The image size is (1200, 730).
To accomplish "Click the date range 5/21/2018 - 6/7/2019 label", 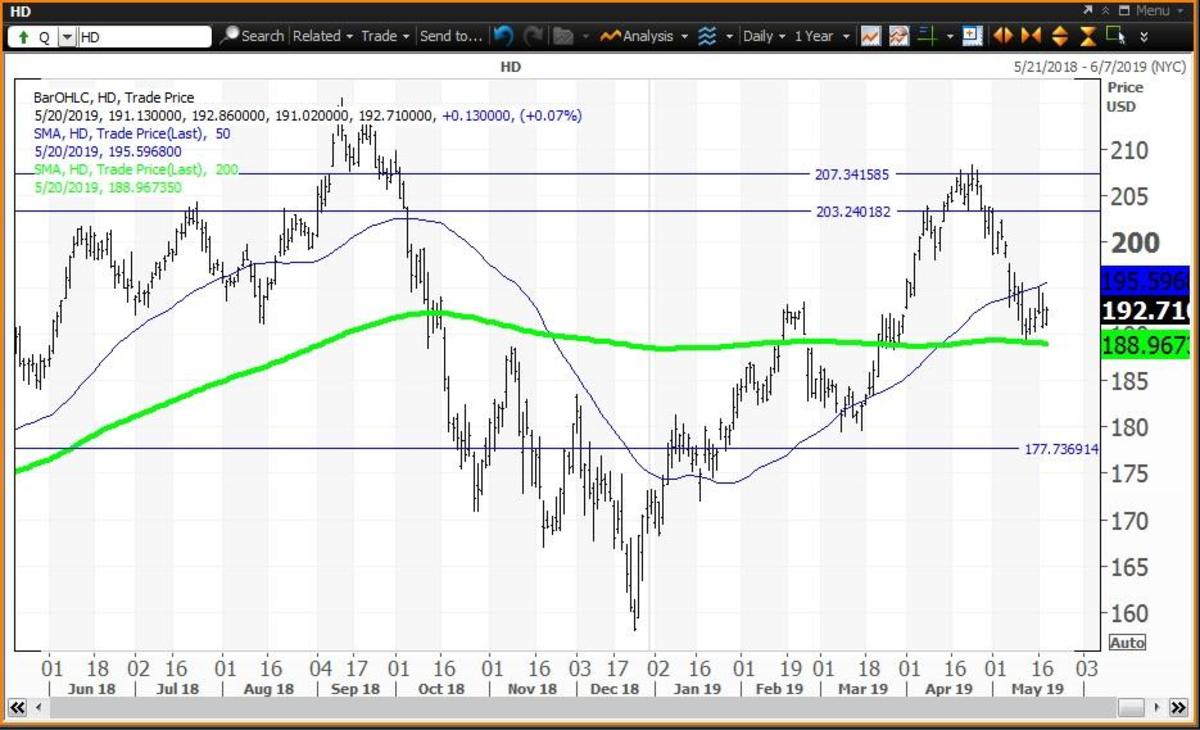I will [x=1099, y=66].
